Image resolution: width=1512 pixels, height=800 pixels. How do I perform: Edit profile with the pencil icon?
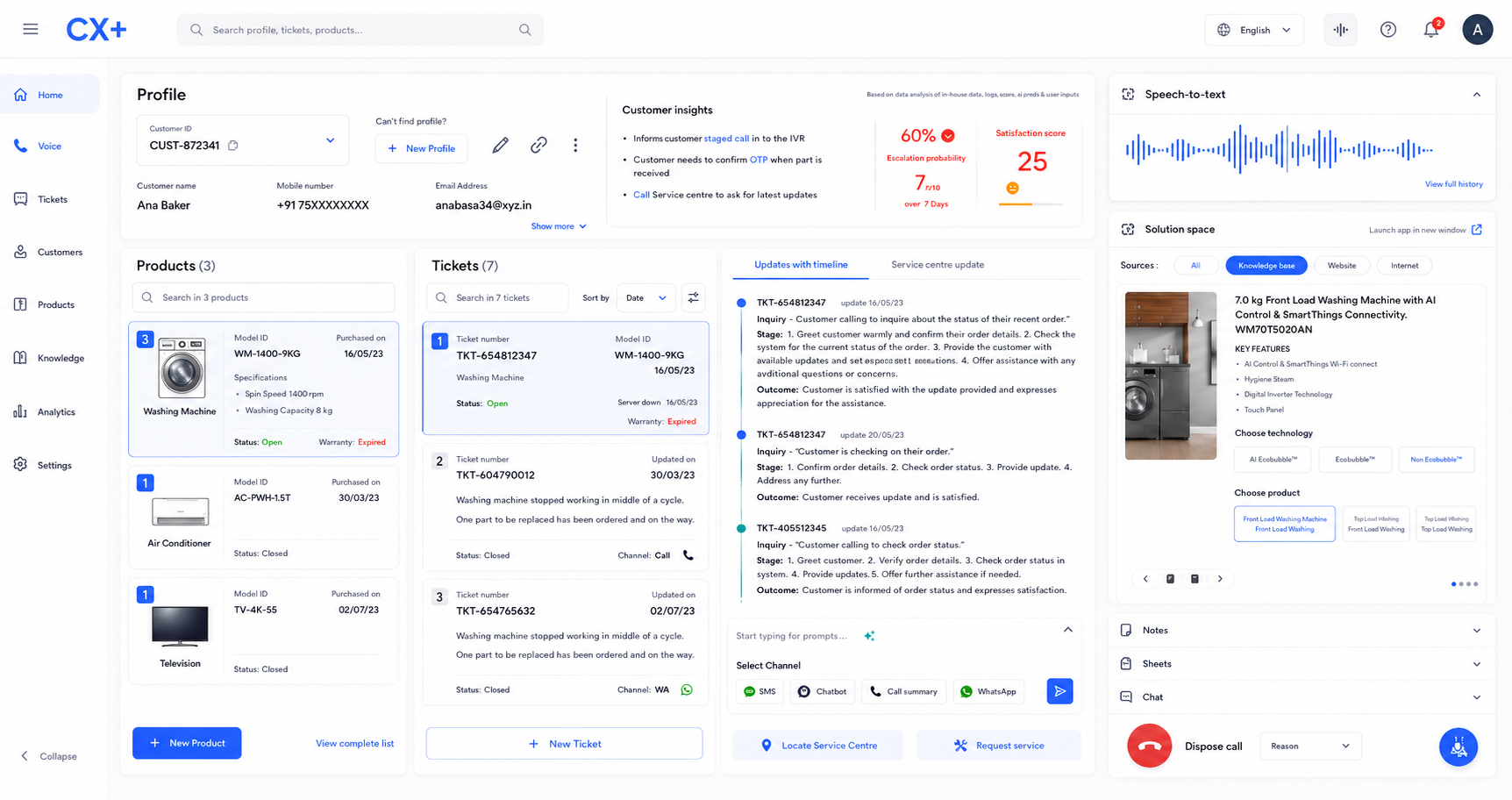[500, 146]
